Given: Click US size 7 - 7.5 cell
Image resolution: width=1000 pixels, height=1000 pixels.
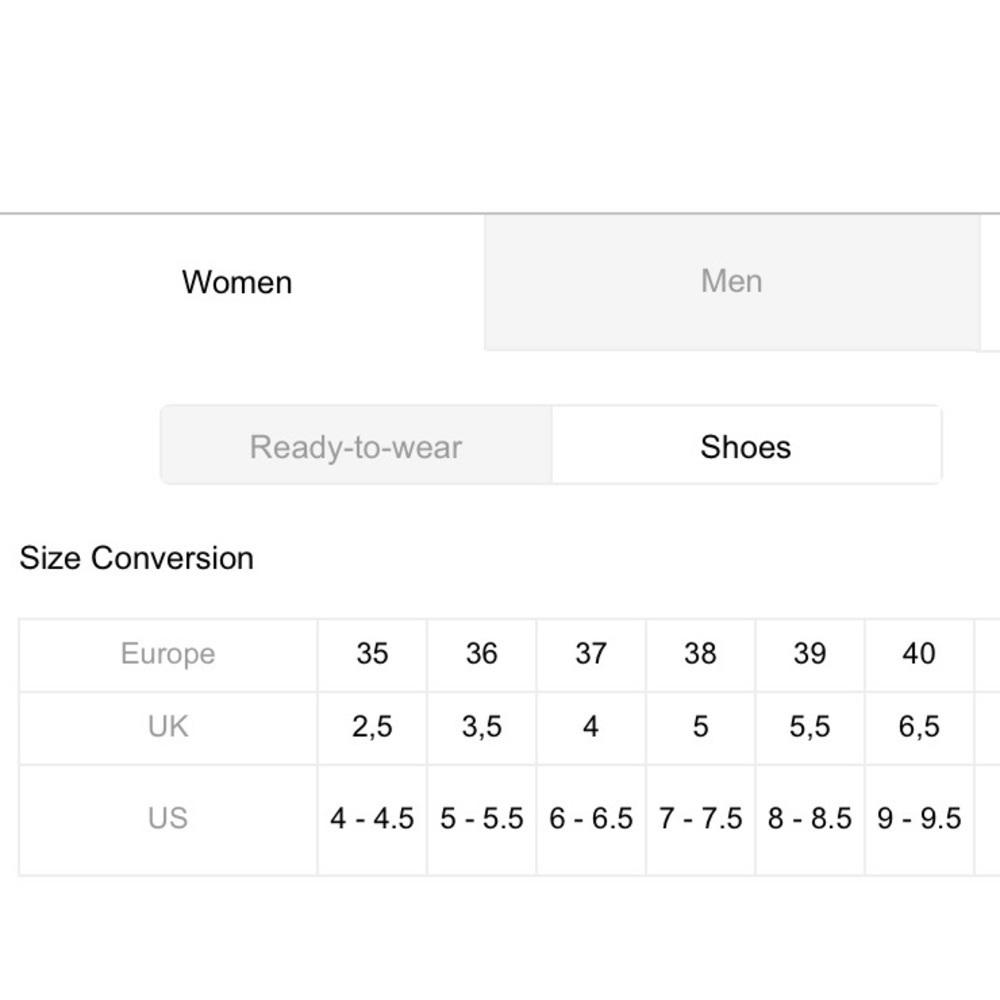Looking at the screenshot, I should pyautogui.click(x=700, y=819).
